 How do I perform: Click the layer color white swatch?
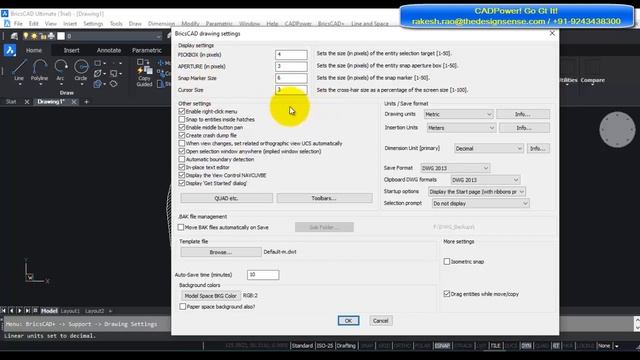pos(61,36)
